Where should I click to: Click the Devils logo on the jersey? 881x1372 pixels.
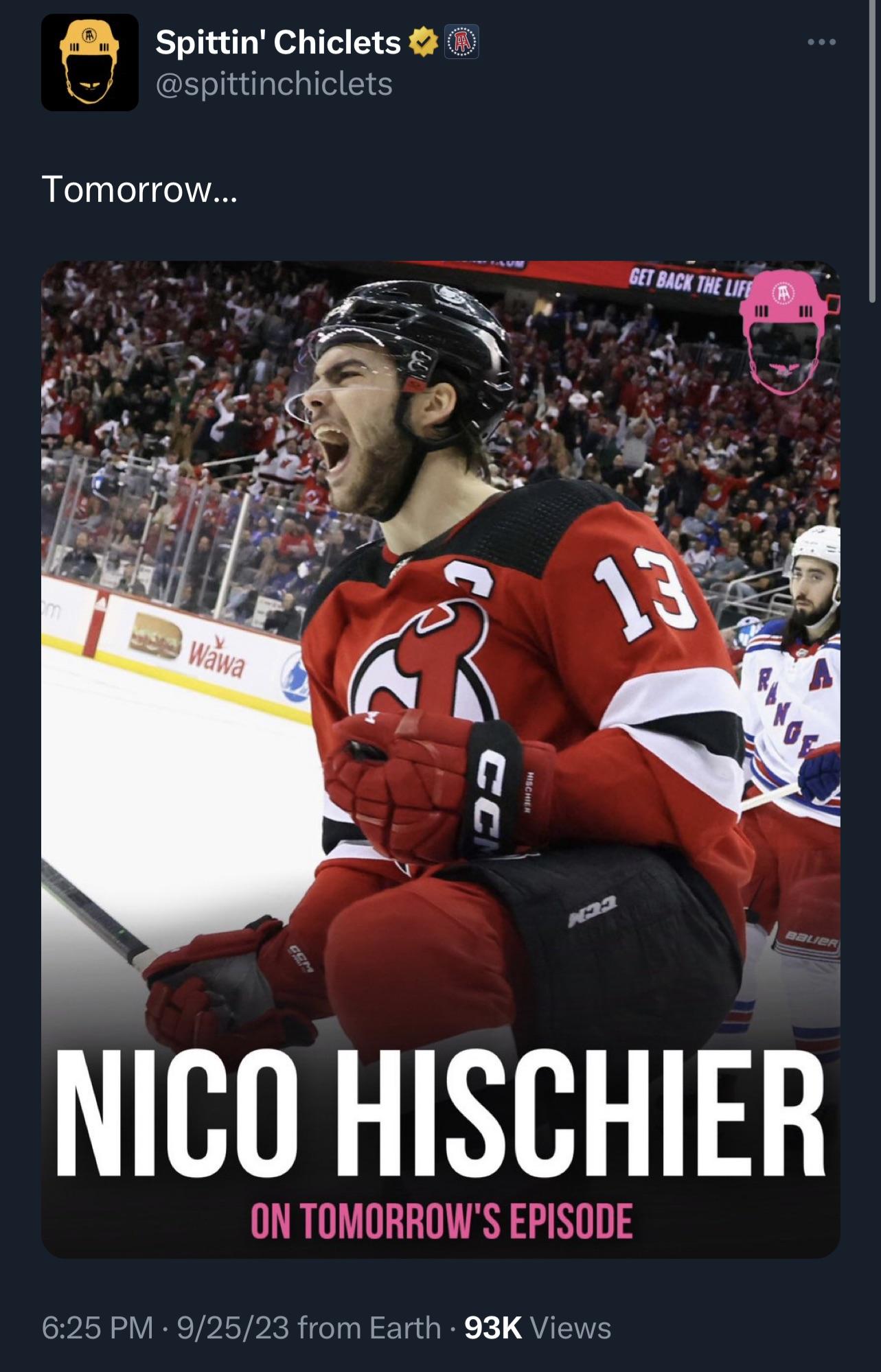point(422,662)
